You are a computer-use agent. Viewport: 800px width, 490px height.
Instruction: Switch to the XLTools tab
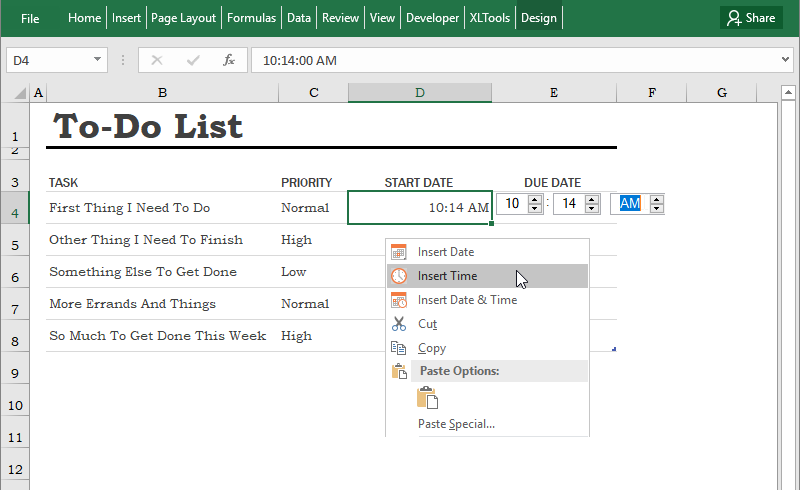click(490, 18)
